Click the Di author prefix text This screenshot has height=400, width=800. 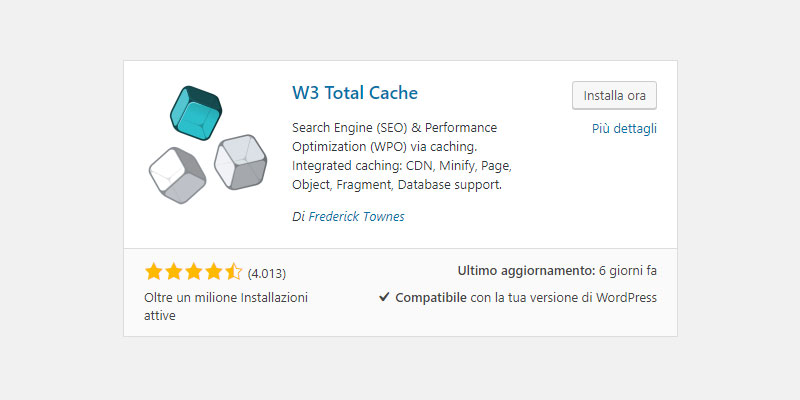(298, 216)
